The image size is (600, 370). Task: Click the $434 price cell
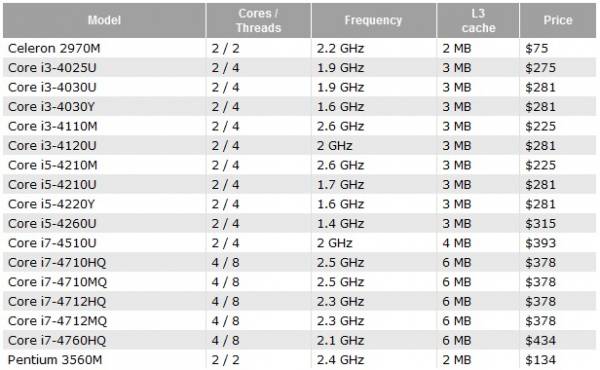click(x=558, y=340)
